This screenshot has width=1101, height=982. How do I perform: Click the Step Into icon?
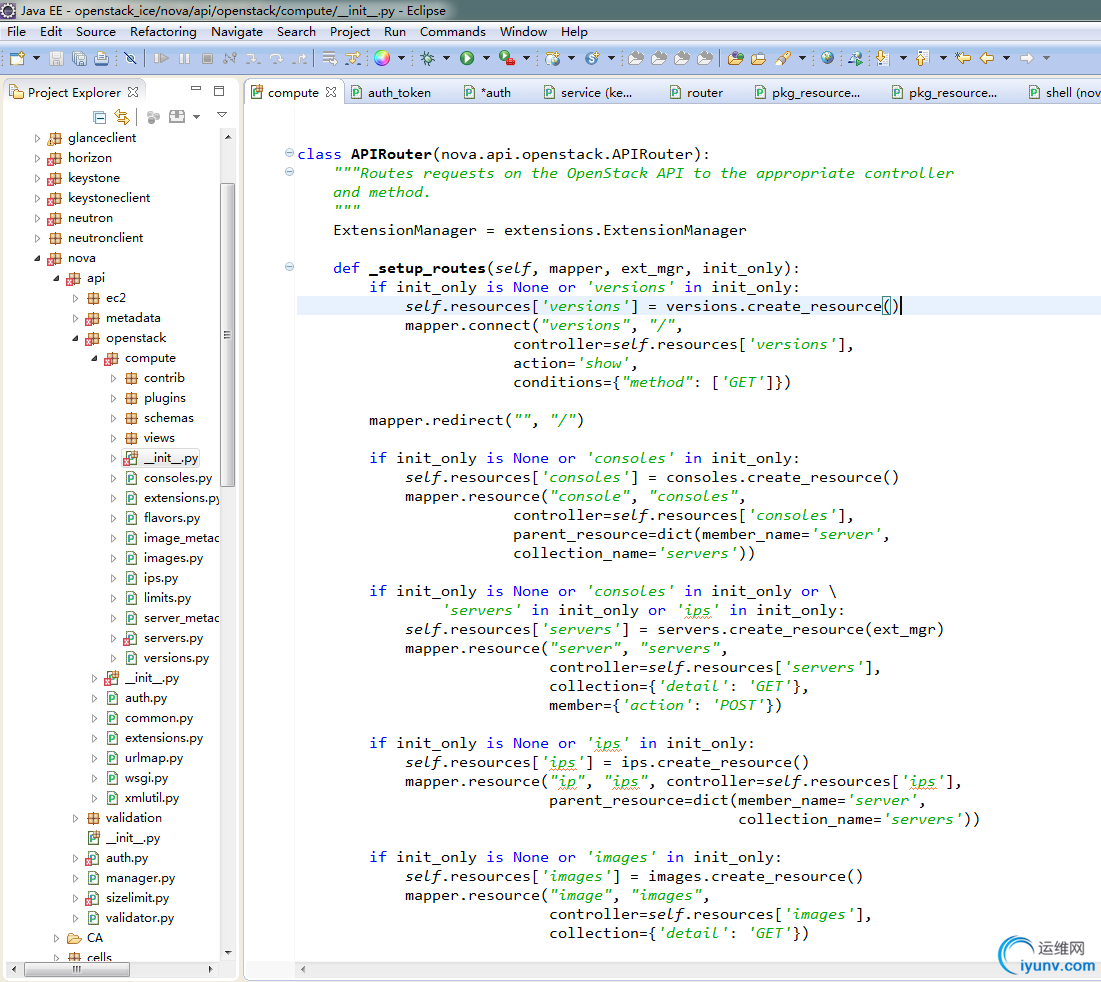click(x=253, y=58)
